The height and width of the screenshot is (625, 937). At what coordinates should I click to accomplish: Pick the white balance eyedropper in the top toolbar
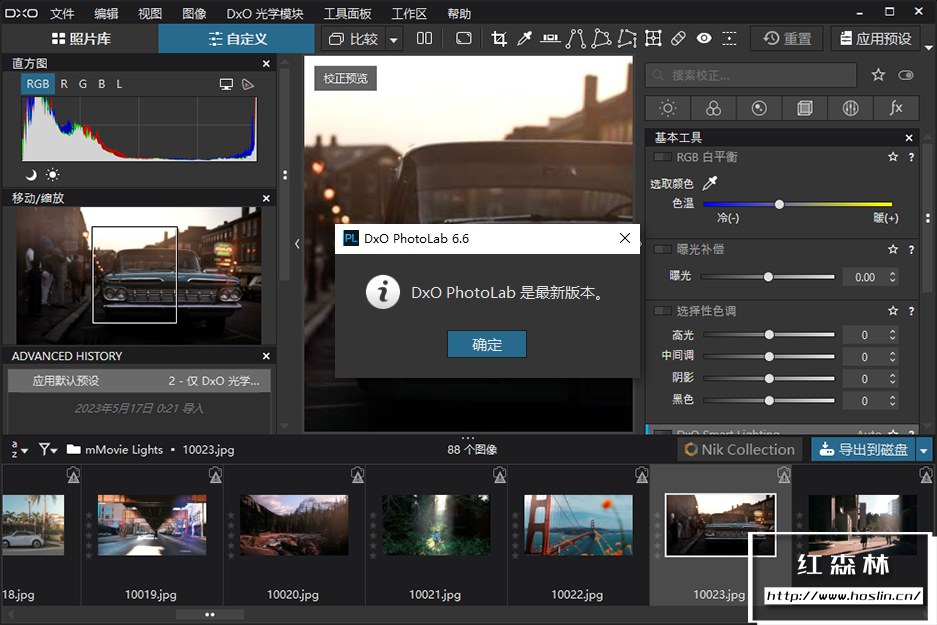(524, 39)
